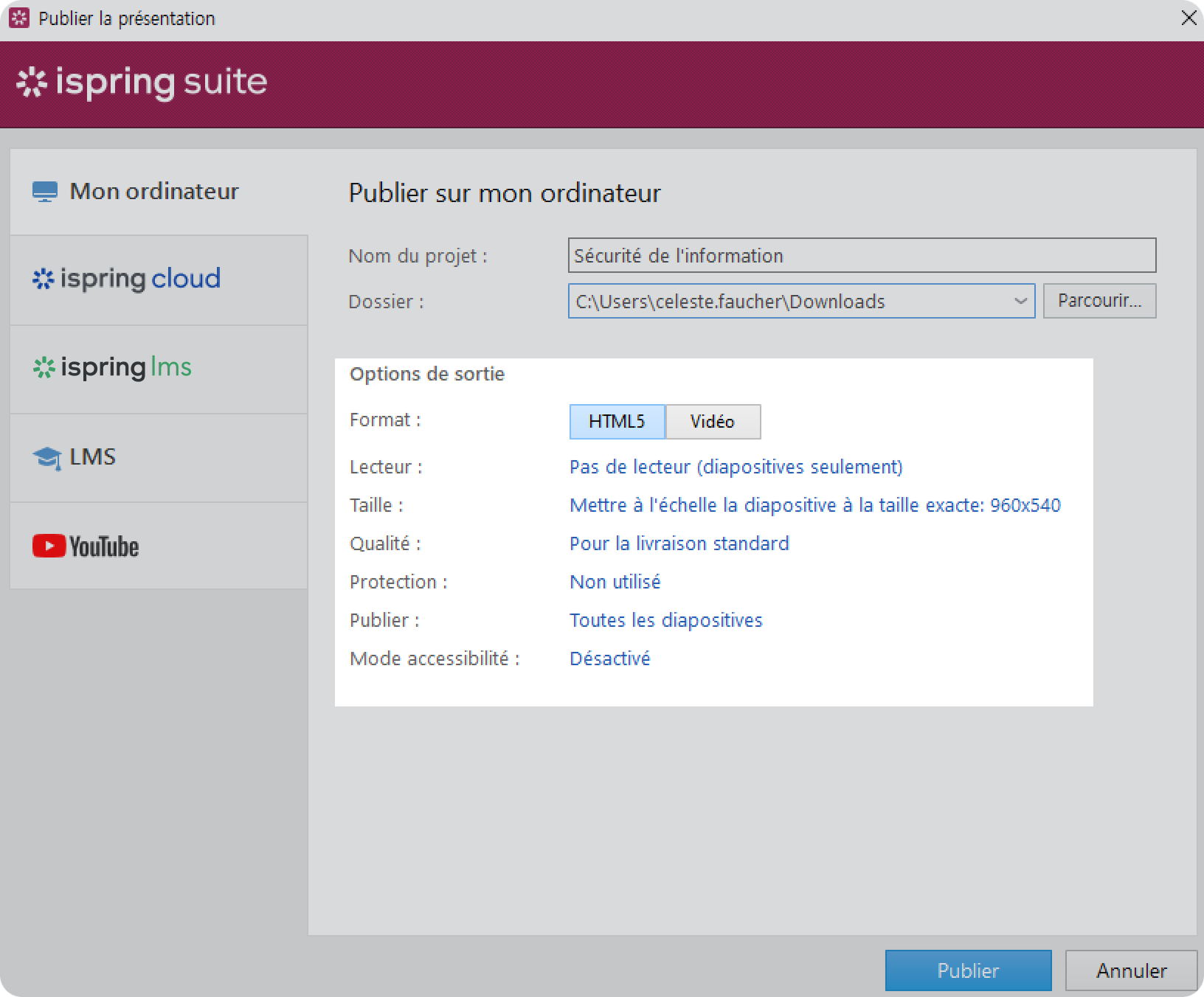Click the iSpring Cloud snowflake logo icon
The image size is (1204, 997).
point(44,279)
